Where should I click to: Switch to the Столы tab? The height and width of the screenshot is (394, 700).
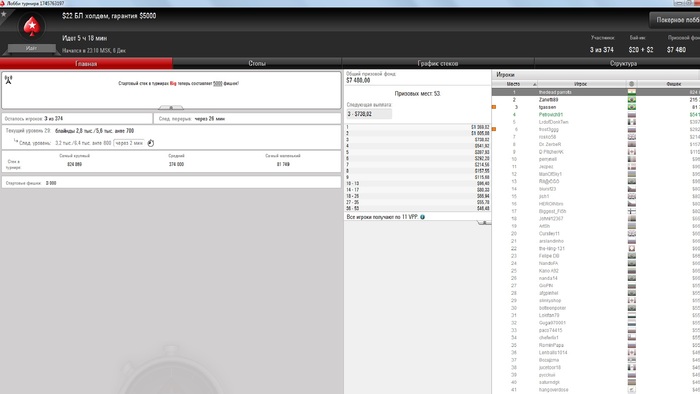pos(257,63)
